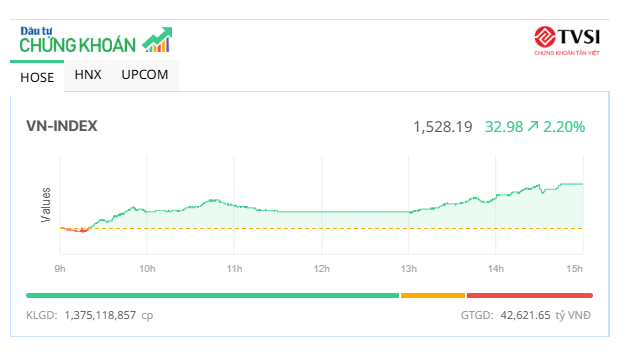Select the HOSE tab

pyautogui.click(x=37, y=77)
